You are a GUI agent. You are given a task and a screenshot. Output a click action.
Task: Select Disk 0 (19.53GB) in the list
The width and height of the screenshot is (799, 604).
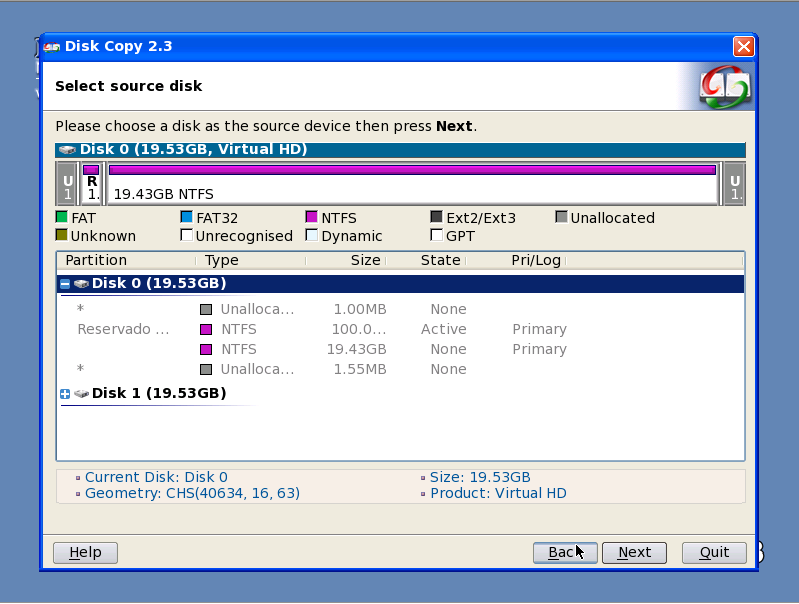click(401, 283)
